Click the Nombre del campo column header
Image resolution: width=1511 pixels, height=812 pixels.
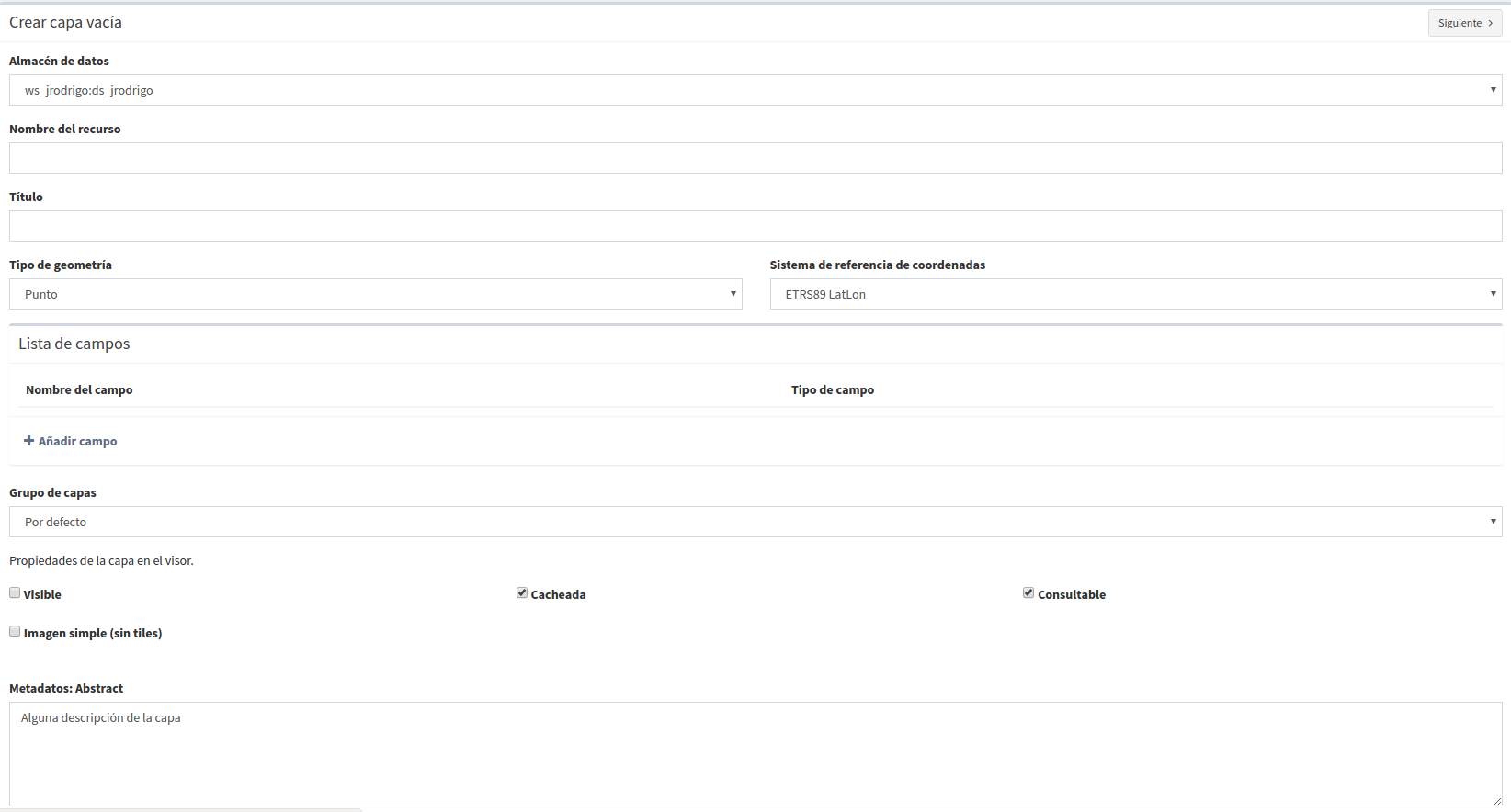79,389
